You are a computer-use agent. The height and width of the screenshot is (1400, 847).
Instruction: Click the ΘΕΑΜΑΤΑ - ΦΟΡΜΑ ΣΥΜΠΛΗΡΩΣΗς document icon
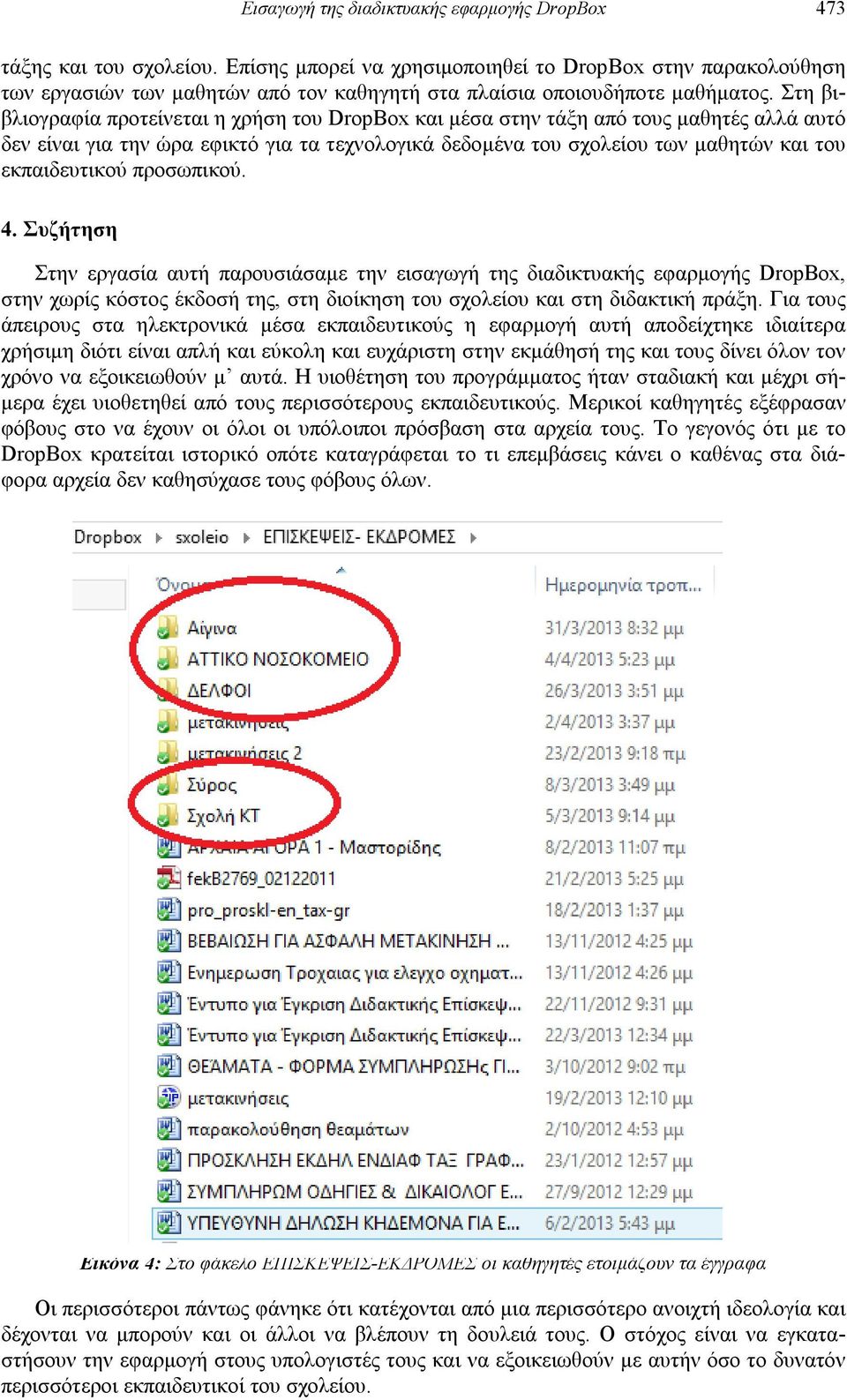168,1067
